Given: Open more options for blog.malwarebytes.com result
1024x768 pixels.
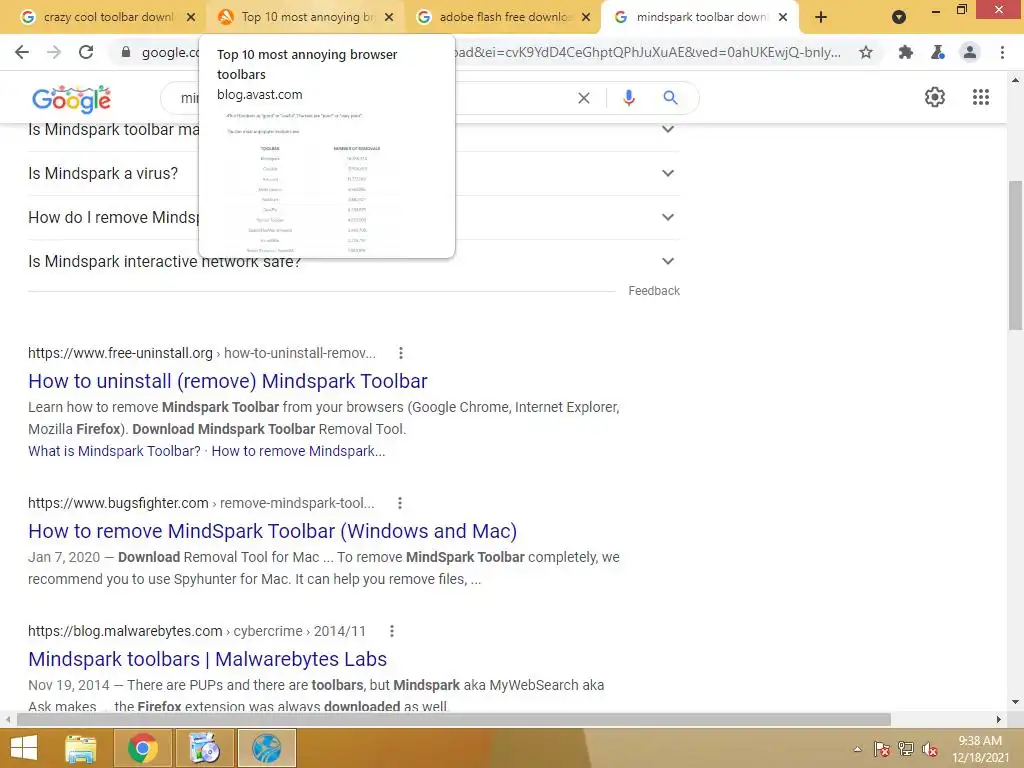Looking at the screenshot, I should (x=392, y=632).
